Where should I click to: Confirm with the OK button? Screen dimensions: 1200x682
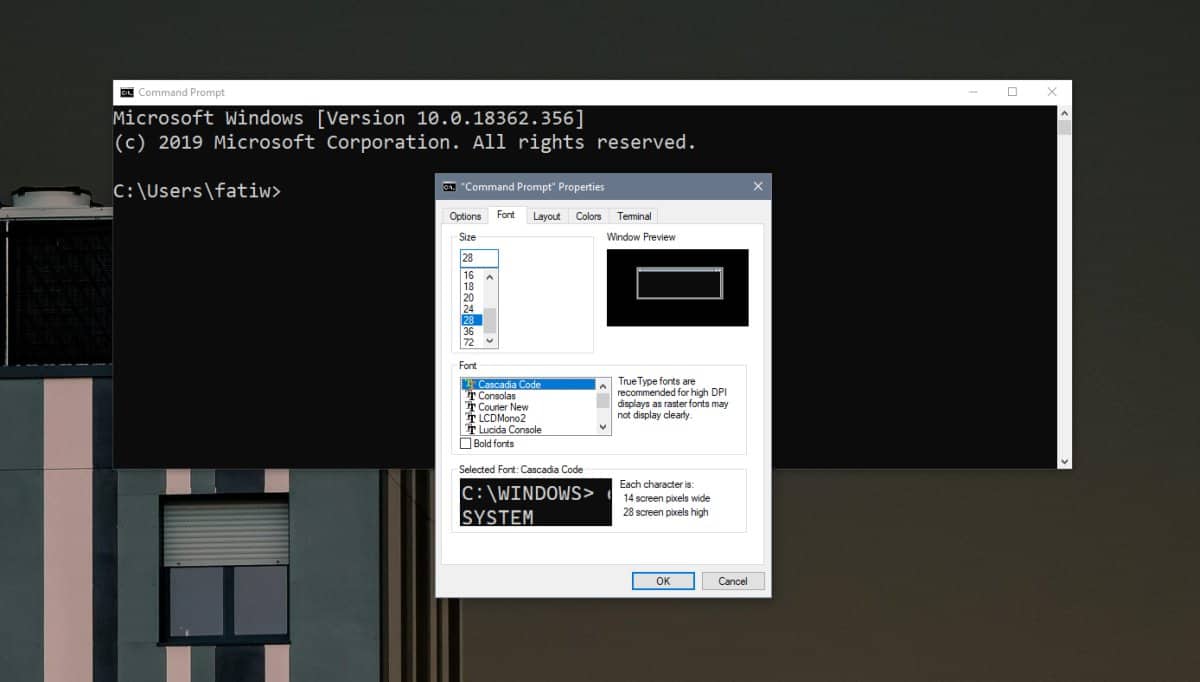(663, 581)
